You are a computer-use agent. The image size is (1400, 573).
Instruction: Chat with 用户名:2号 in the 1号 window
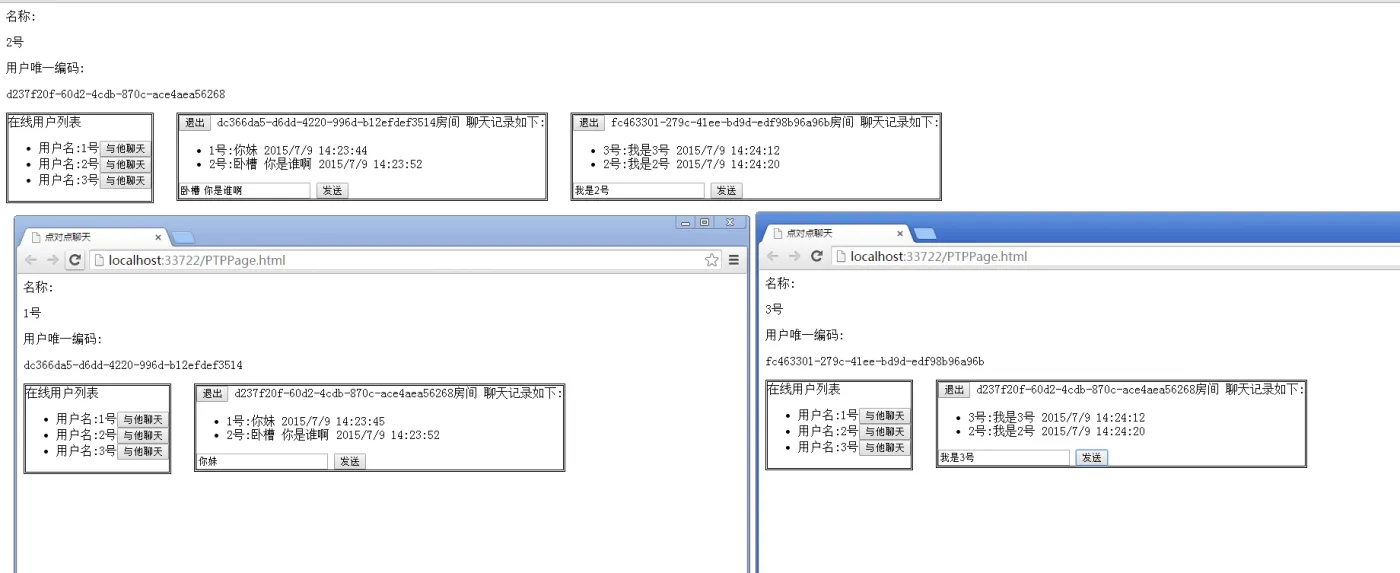pos(143,436)
